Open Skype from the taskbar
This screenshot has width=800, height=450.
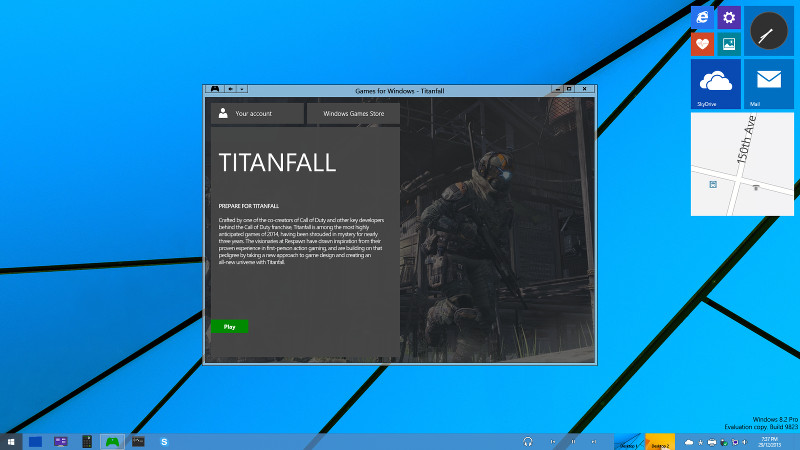[x=164, y=442]
